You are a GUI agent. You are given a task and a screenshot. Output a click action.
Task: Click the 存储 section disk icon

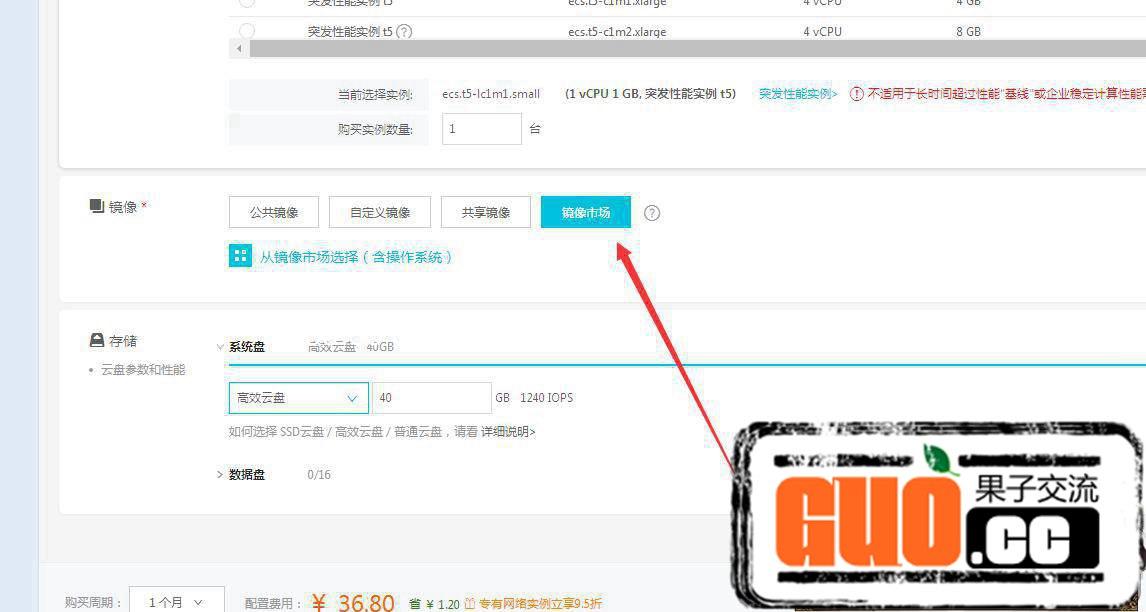[97, 340]
